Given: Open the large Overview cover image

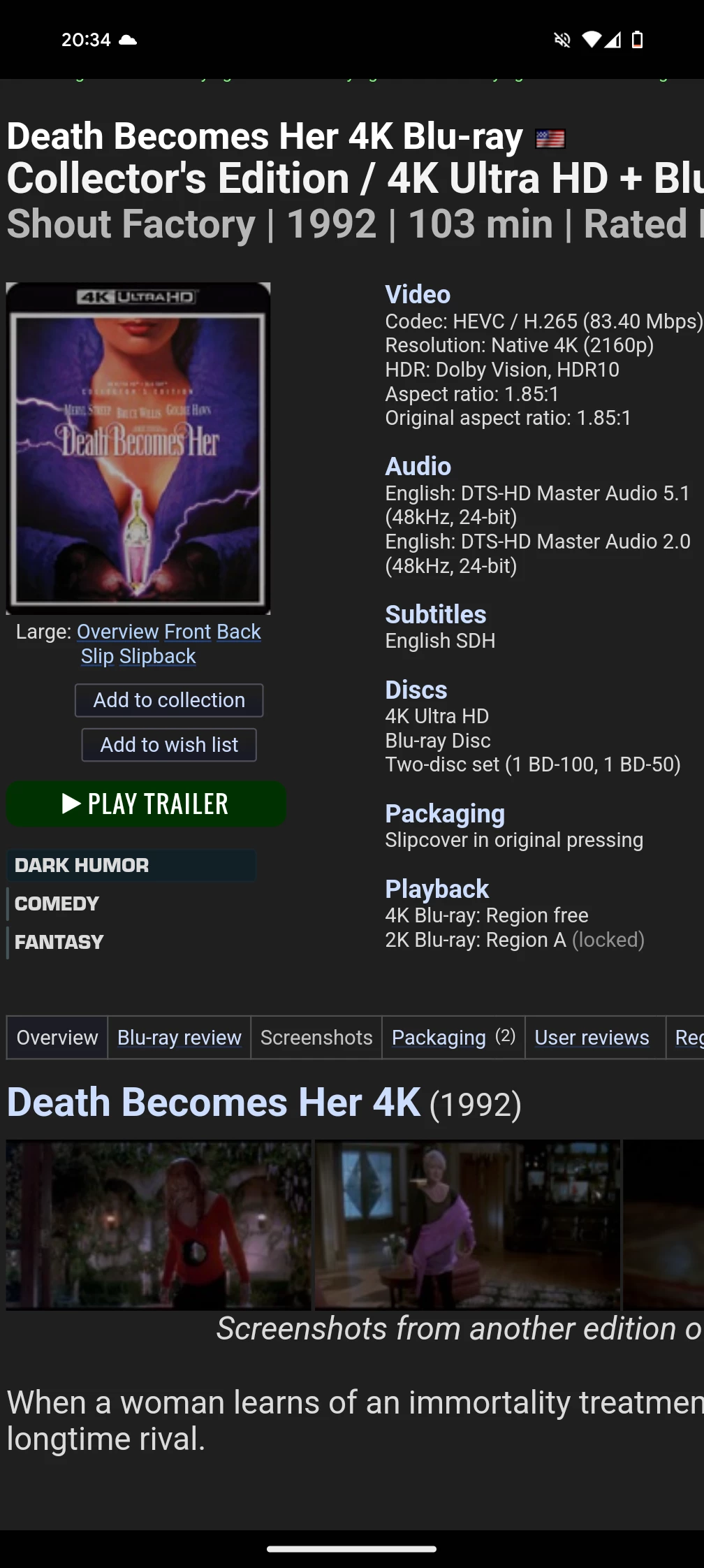Looking at the screenshot, I should click(x=118, y=632).
